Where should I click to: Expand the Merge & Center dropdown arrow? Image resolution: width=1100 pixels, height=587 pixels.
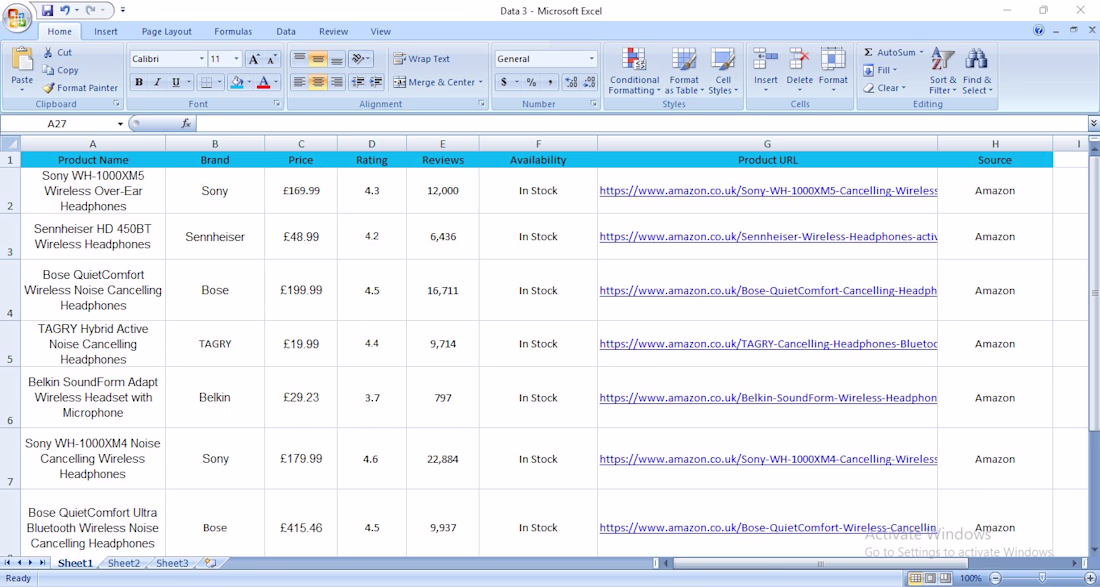point(481,82)
